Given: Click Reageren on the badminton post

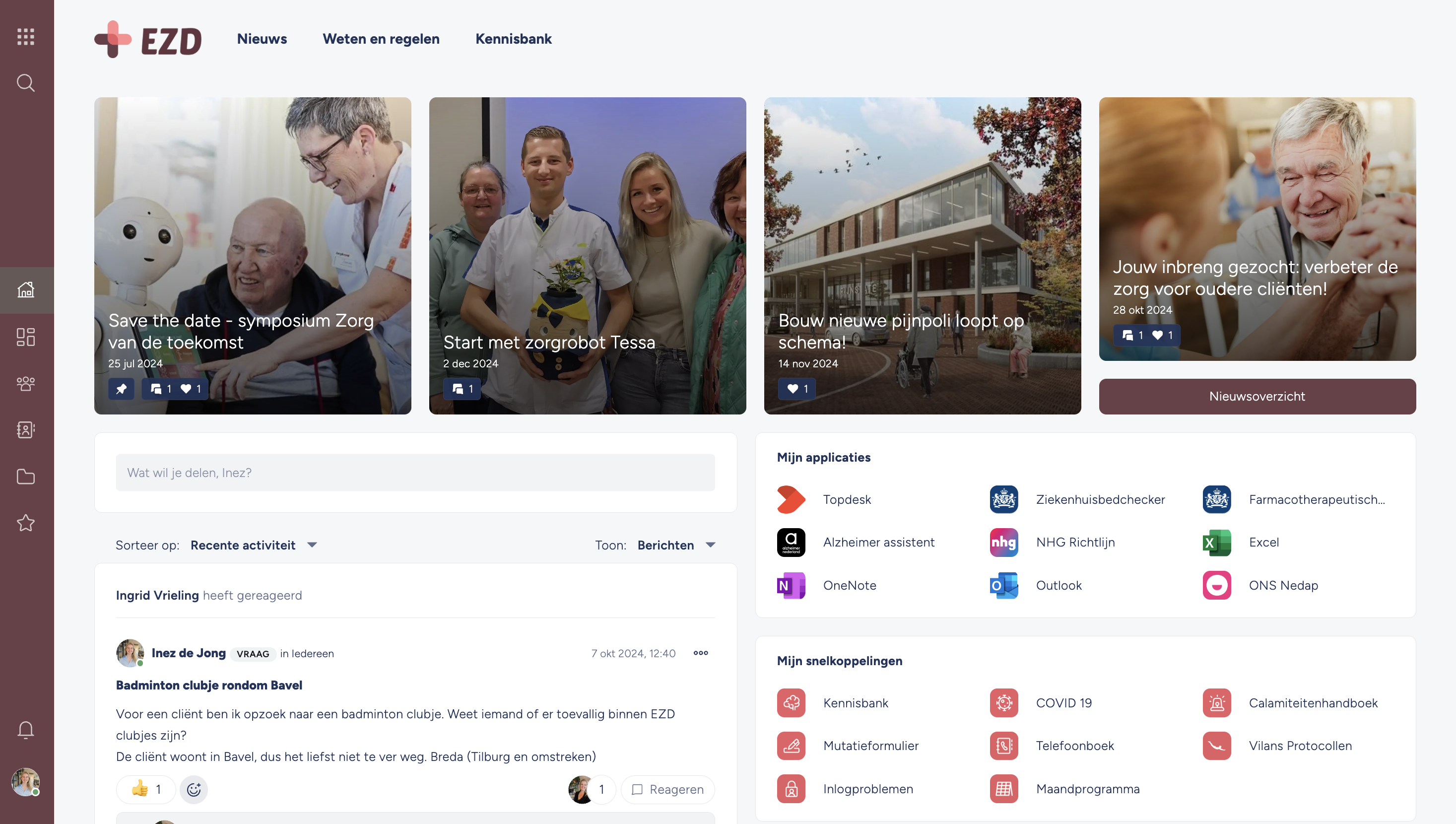Looking at the screenshot, I should [x=667, y=789].
